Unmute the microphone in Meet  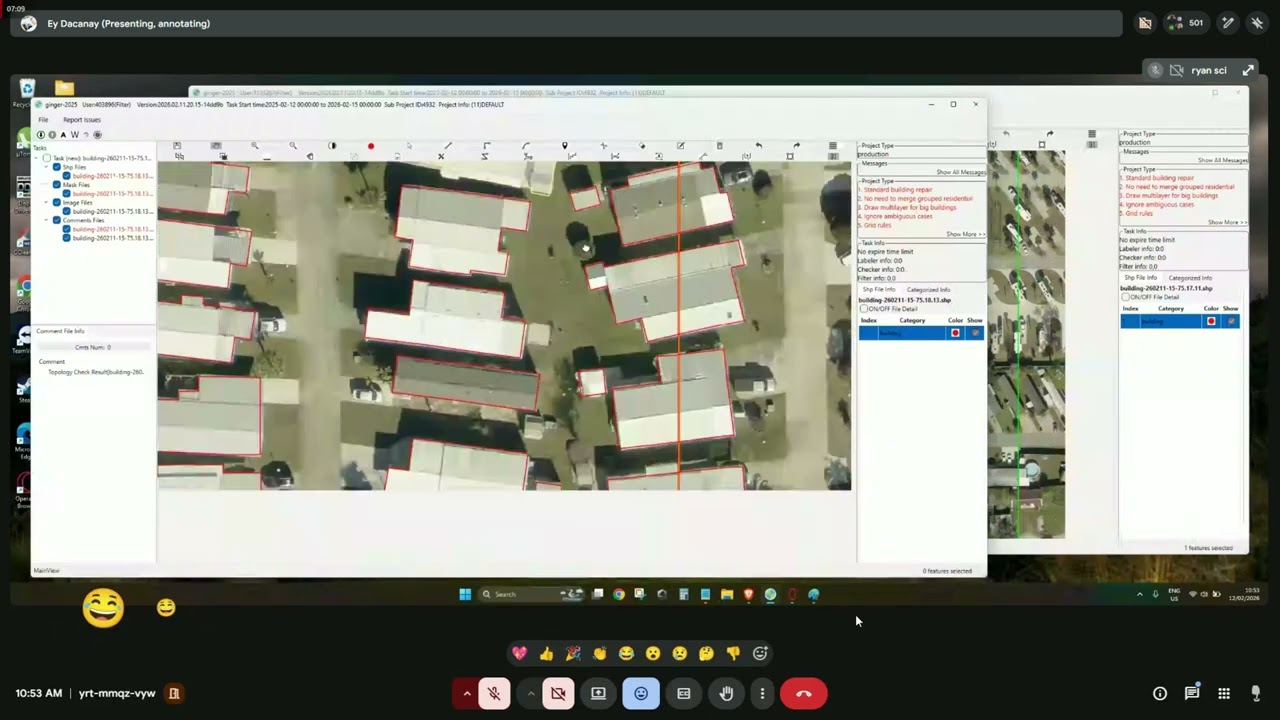pos(494,693)
